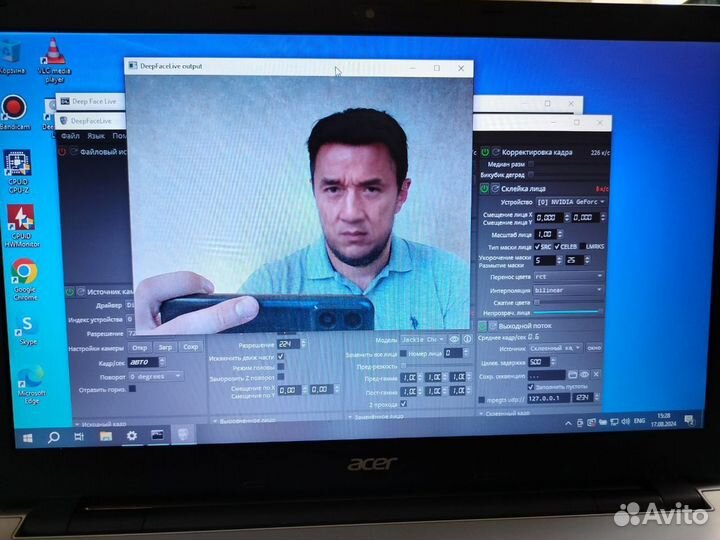Toggle power icon of Файловый источник module
Viewport: 720px width, 540px height.
(62, 152)
